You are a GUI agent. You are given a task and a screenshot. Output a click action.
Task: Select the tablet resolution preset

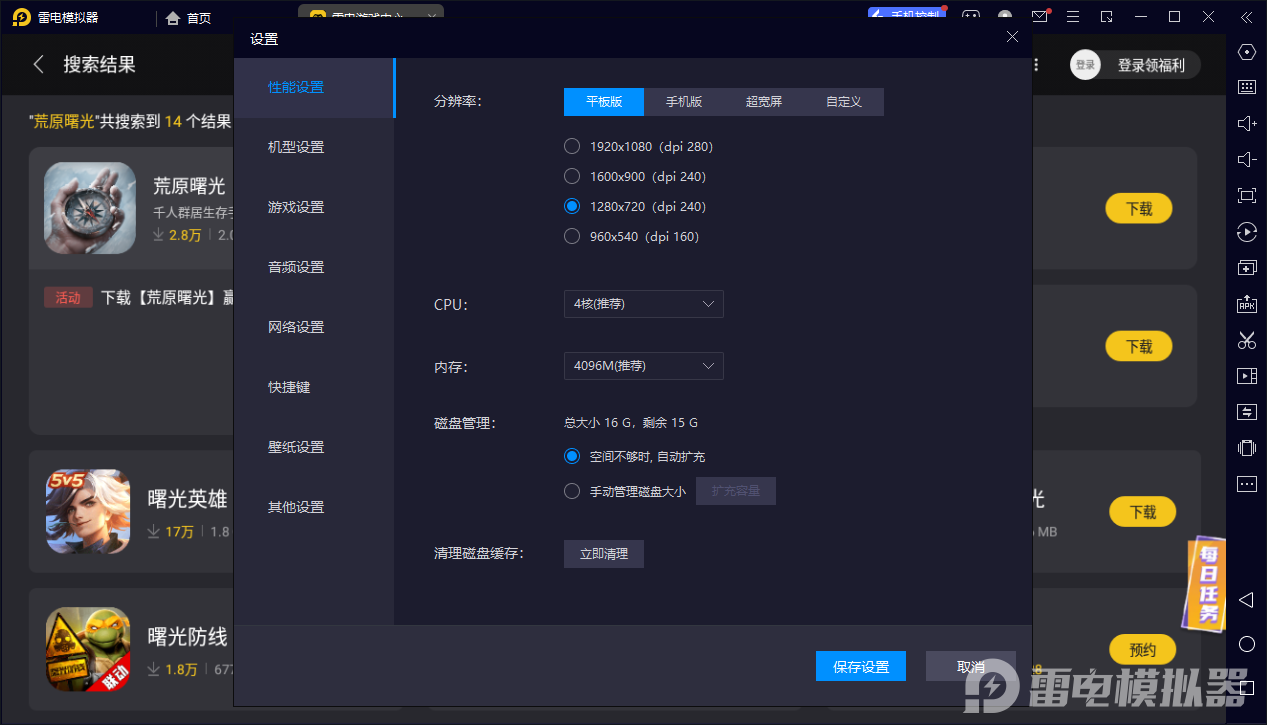click(x=603, y=101)
